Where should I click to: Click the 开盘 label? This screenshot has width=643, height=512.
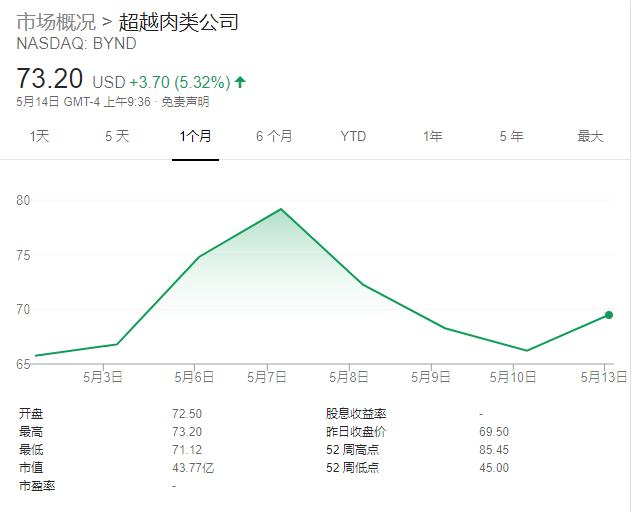point(31,414)
